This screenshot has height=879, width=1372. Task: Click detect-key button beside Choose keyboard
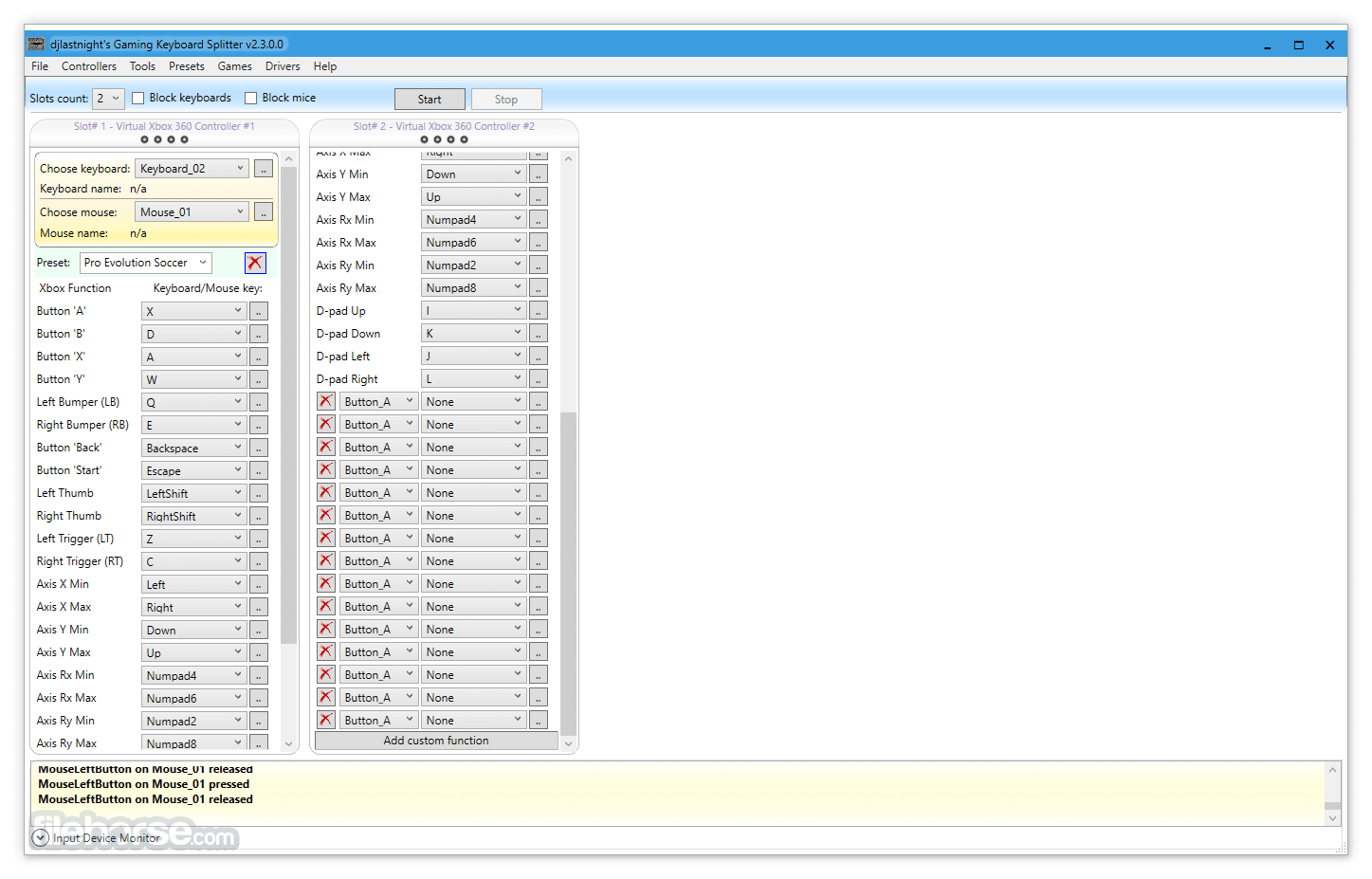[264, 169]
